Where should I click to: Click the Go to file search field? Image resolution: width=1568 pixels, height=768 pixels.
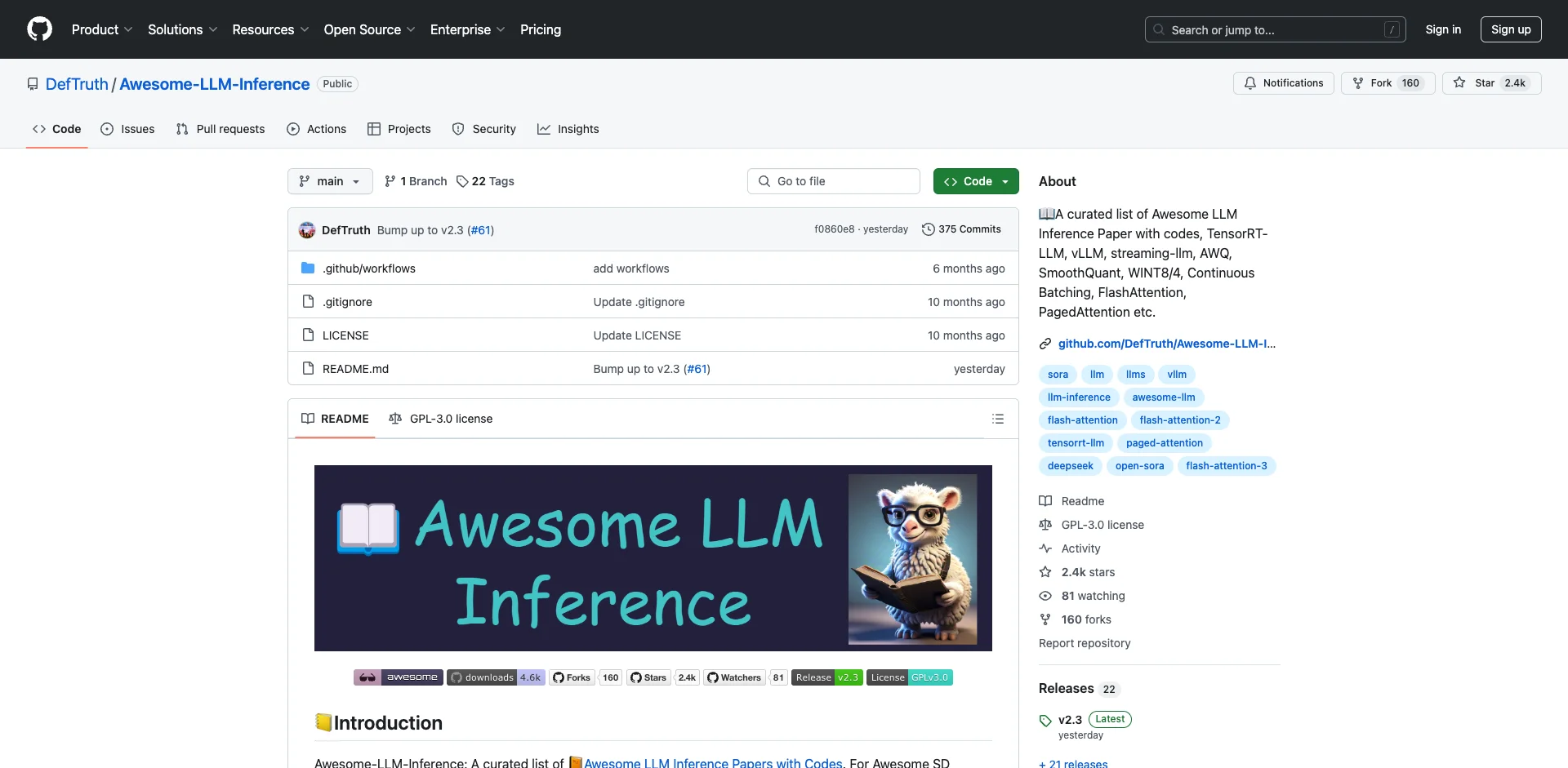tap(834, 181)
